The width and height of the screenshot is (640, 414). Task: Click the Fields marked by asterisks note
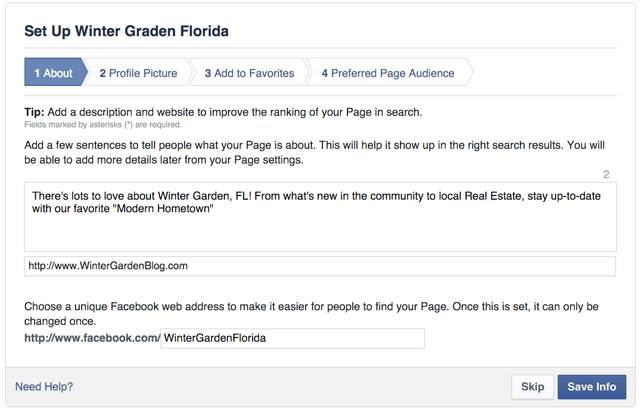[103, 125]
